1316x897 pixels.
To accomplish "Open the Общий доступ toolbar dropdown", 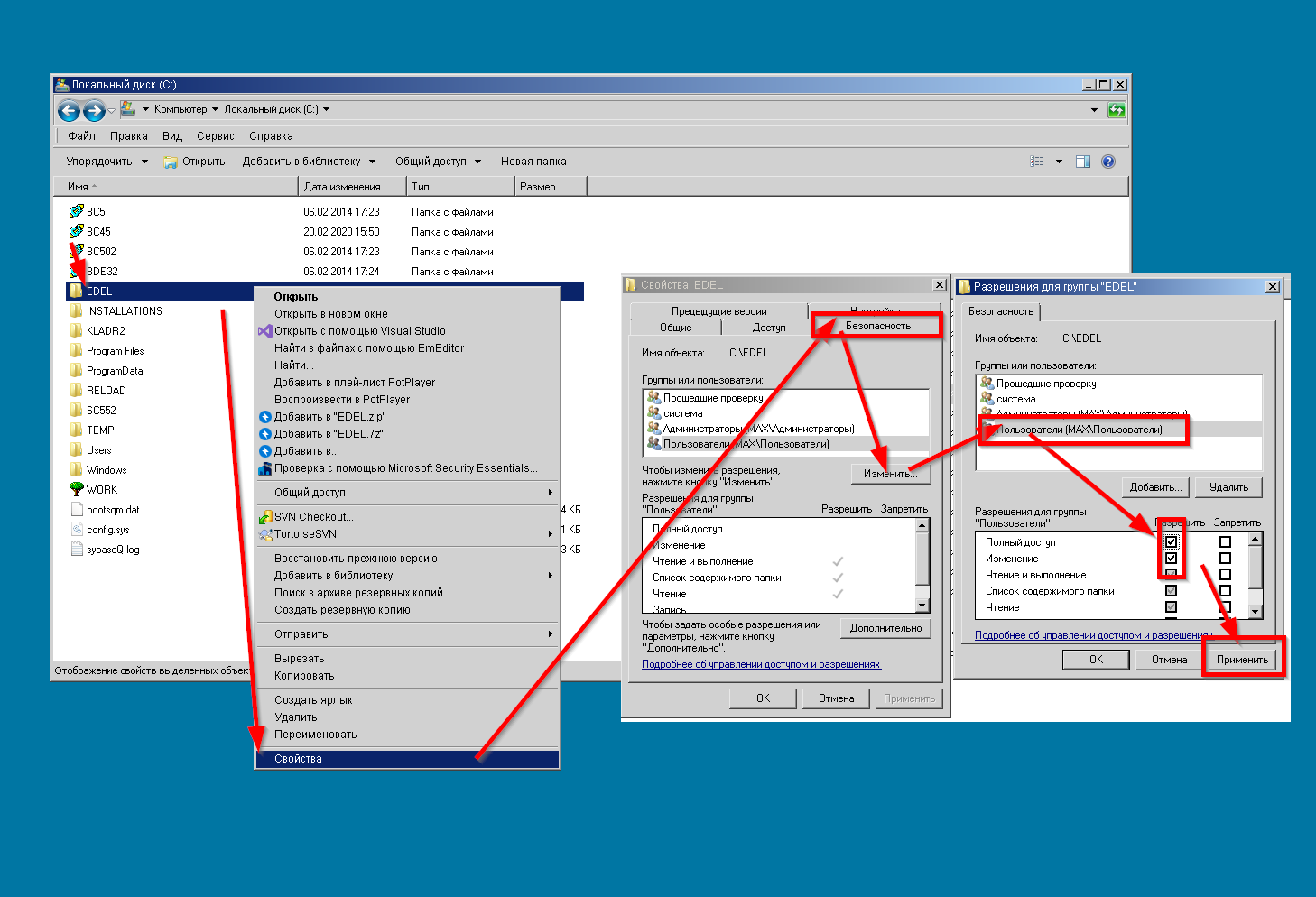I will click(x=438, y=162).
